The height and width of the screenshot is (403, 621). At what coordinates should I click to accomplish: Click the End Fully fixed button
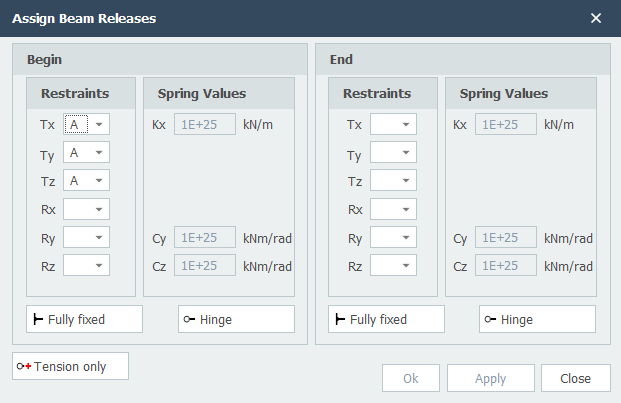[386, 319]
